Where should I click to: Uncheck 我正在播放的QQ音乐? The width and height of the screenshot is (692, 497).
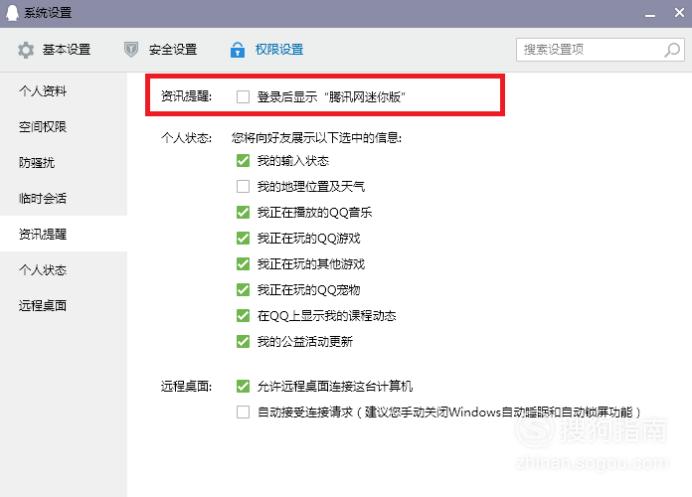[243, 212]
